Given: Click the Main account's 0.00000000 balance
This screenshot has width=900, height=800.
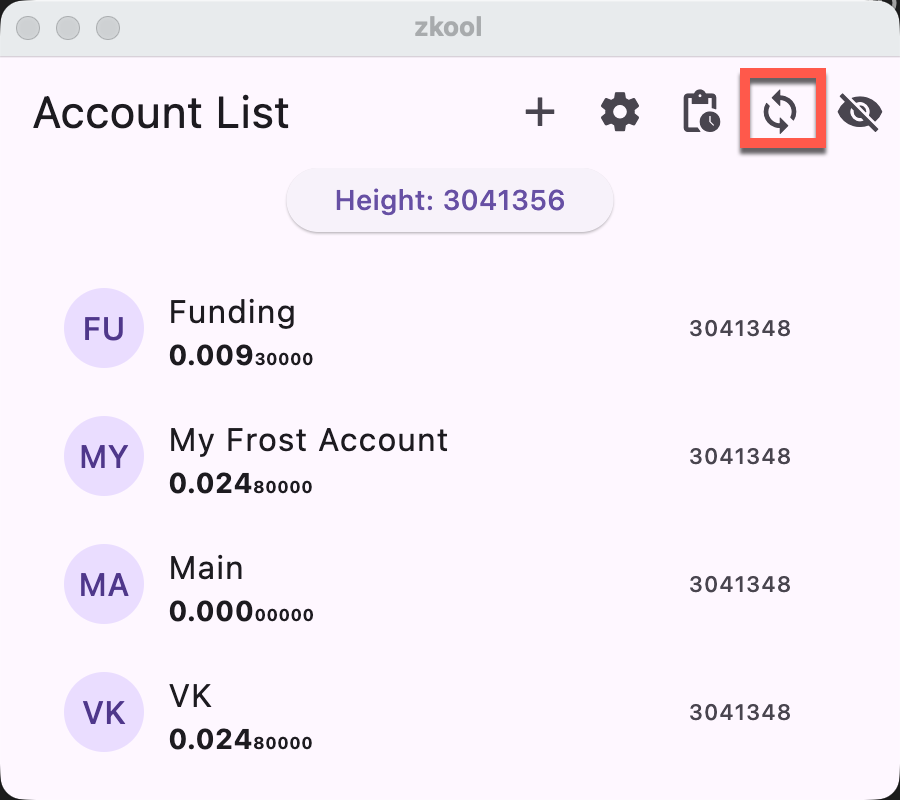Looking at the screenshot, I should click(241, 613).
